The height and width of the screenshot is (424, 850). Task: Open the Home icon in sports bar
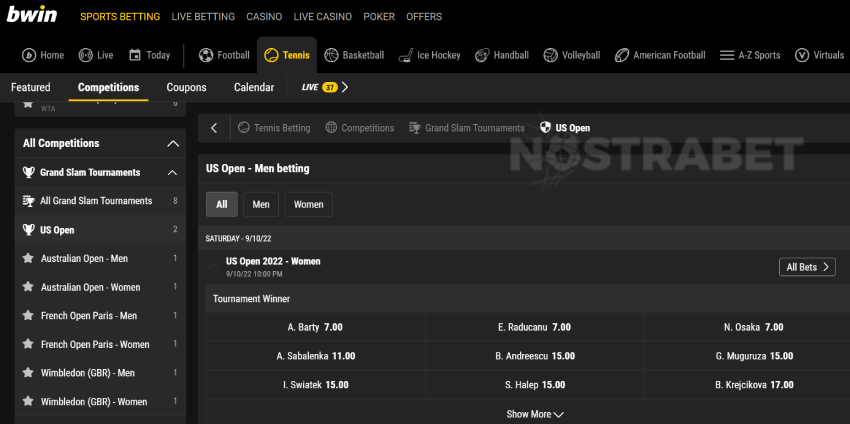[x=28, y=55]
